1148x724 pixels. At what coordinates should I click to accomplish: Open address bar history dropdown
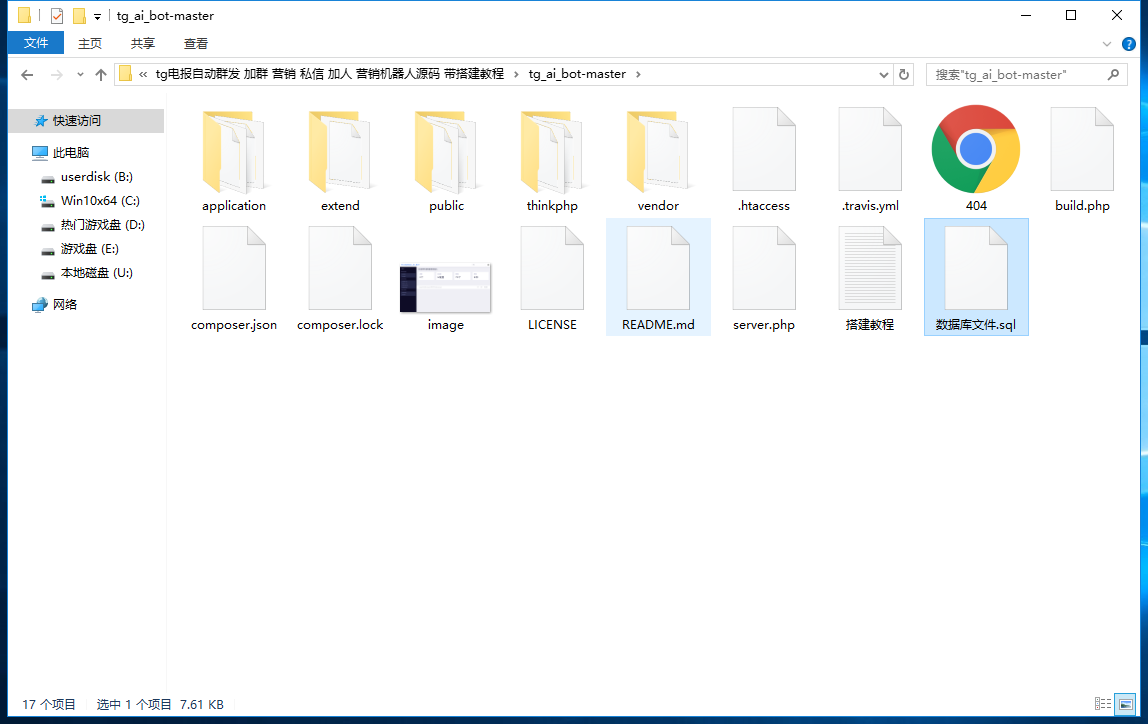pyautogui.click(x=883, y=75)
